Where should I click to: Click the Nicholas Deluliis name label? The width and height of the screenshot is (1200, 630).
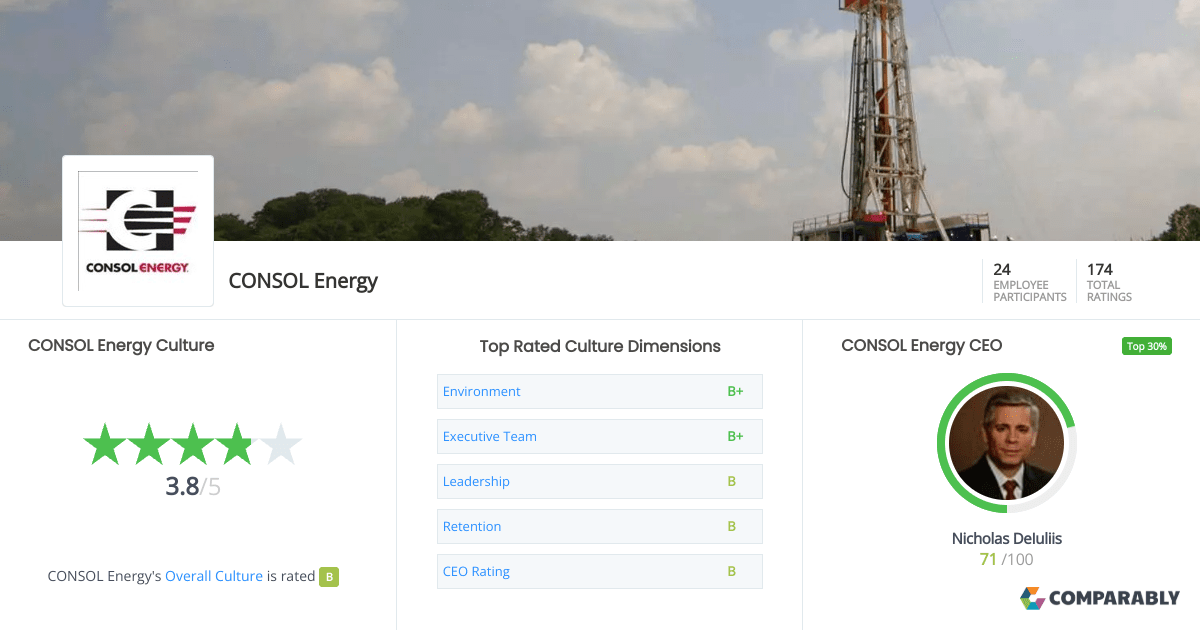click(x=1007, y=538)
